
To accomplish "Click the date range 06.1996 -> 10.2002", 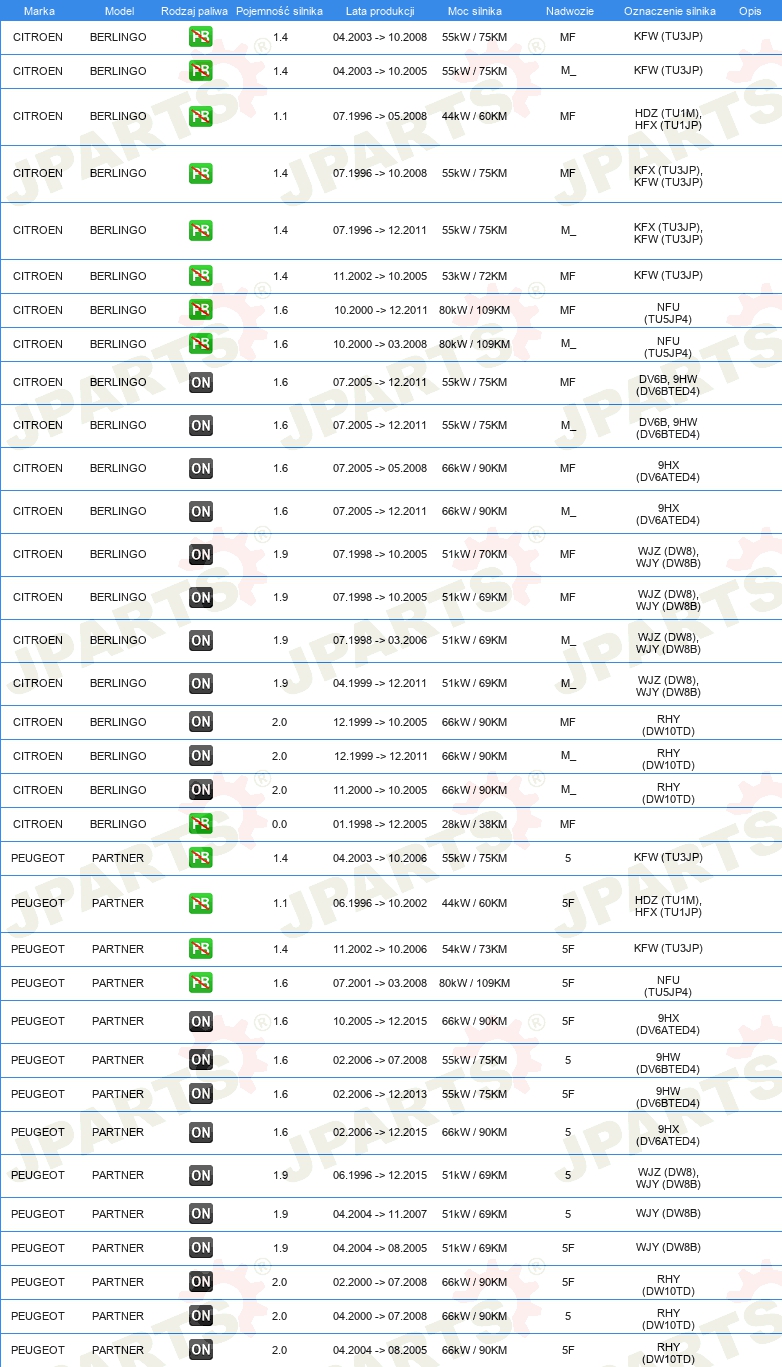I will click(380, 903).
